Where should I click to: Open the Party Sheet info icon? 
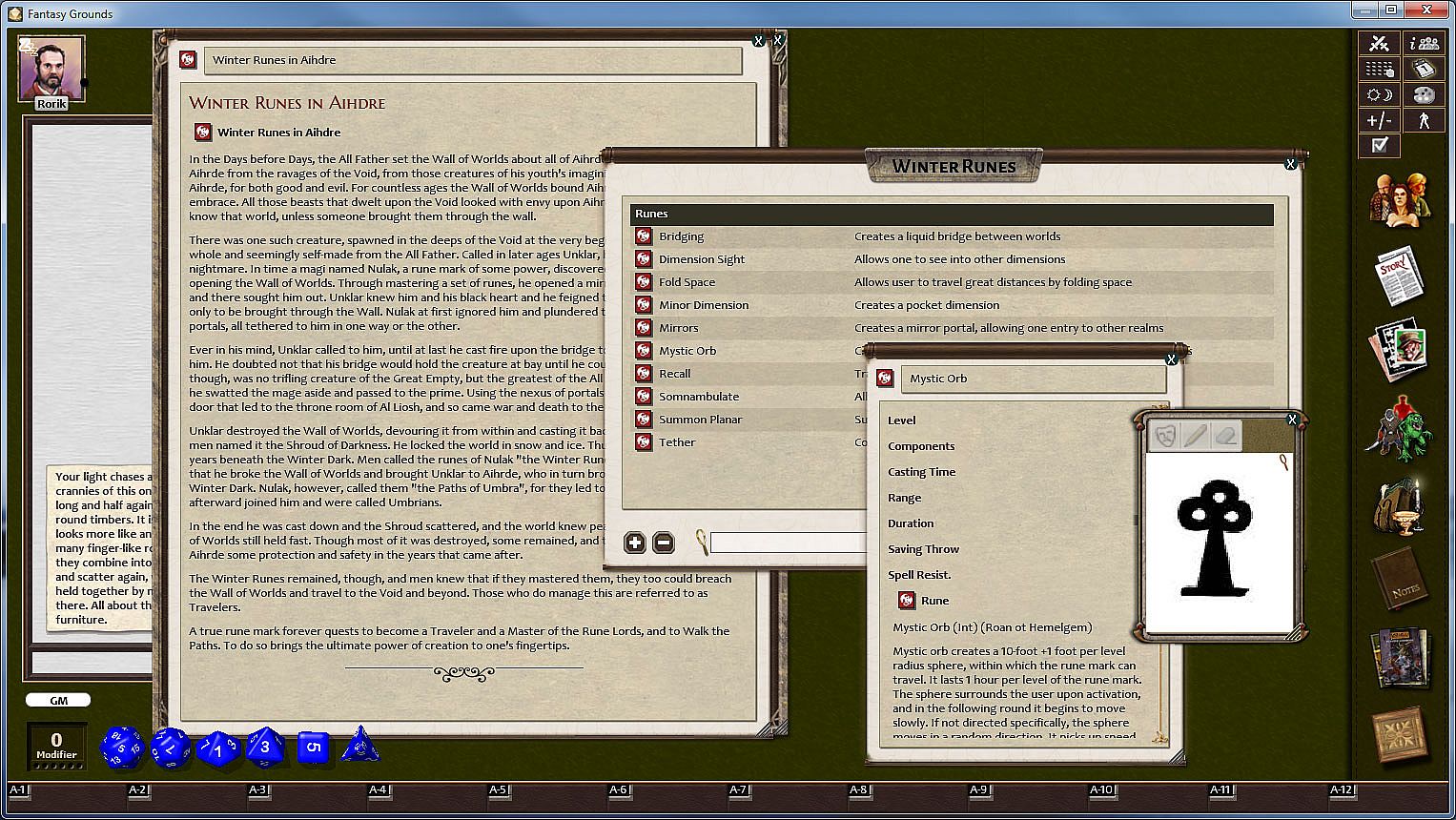1425,43
